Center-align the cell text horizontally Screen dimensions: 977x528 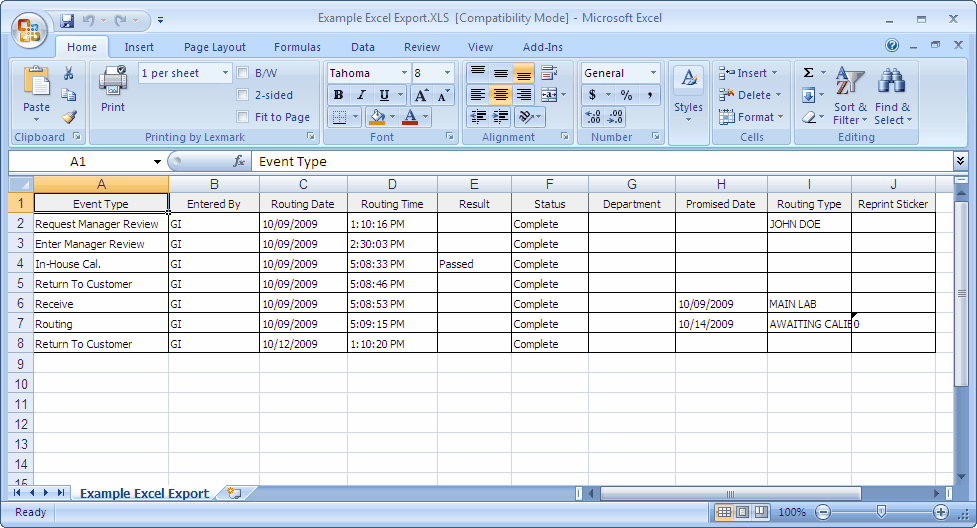pos(500,95)
